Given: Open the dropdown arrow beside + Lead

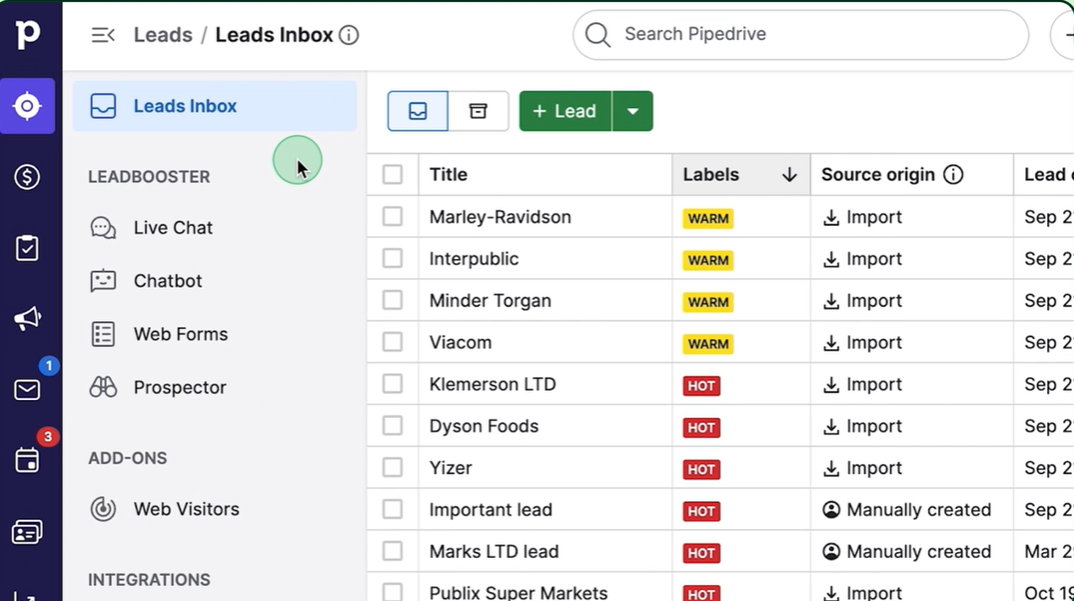Looking at the screenshot, I should pos(633,111).
